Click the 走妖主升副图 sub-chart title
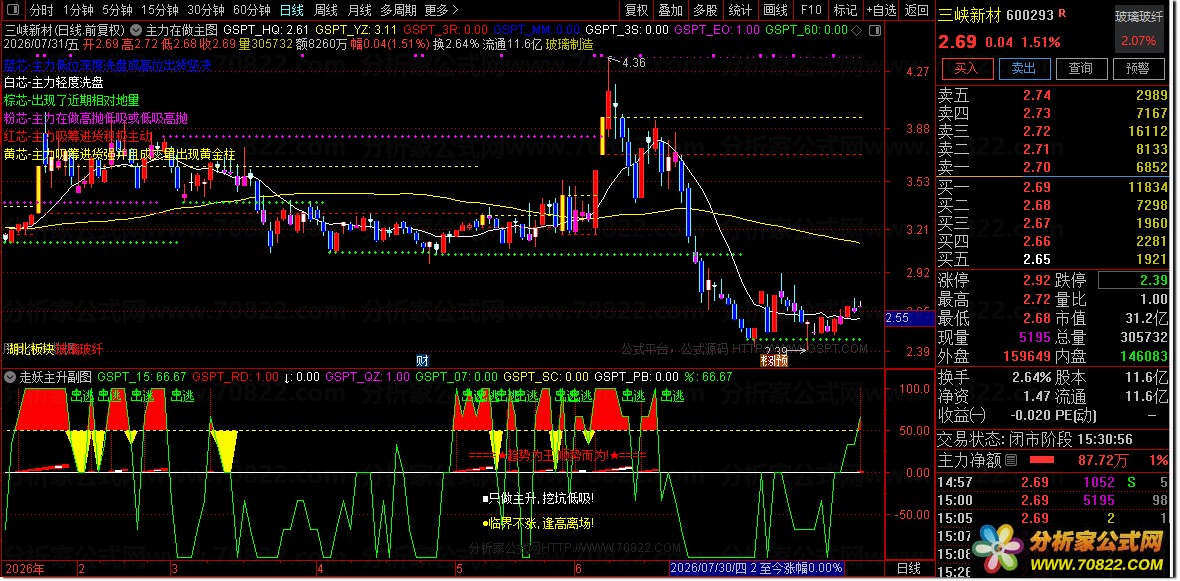This screenshot has width=1180, height=581. (55, 376)
